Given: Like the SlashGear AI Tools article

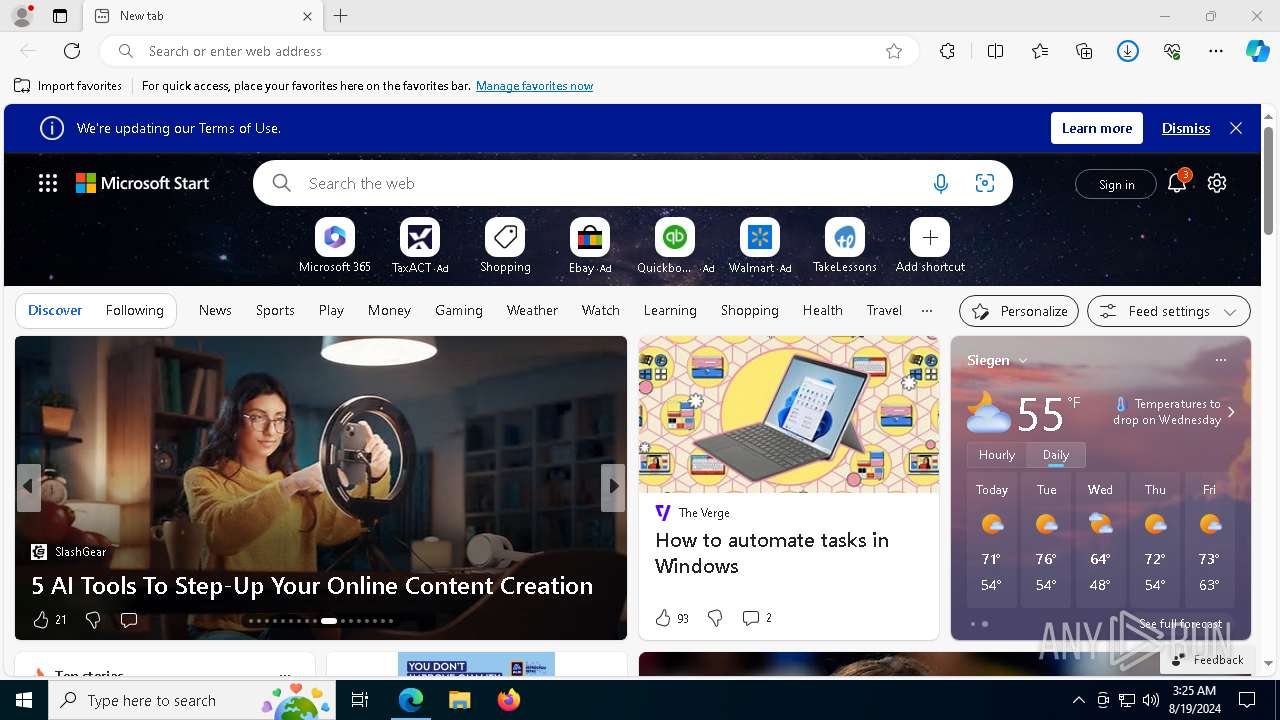Looking at the screenshot, I should (x=41, y=620).
